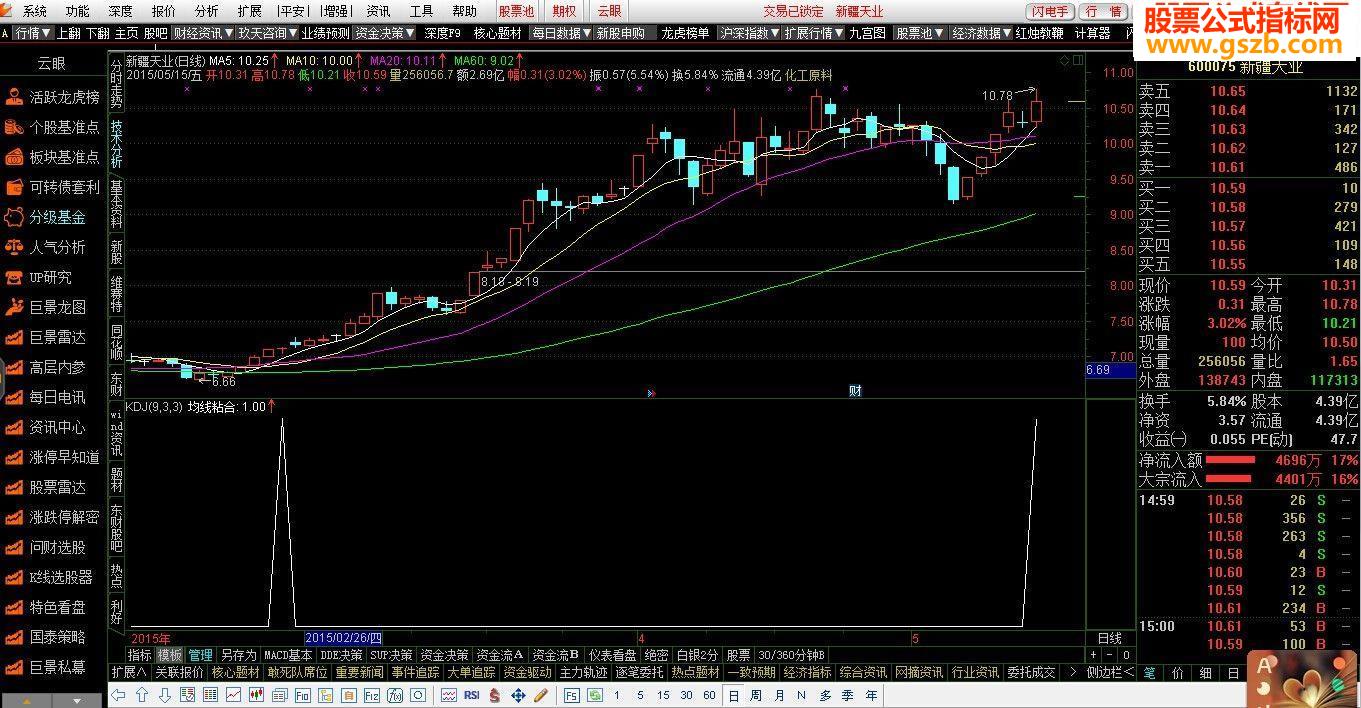Open the 资金决策 dropdown in top toolbar
The width and height of the screenshot is (1361, 708).
pos(384,33)
